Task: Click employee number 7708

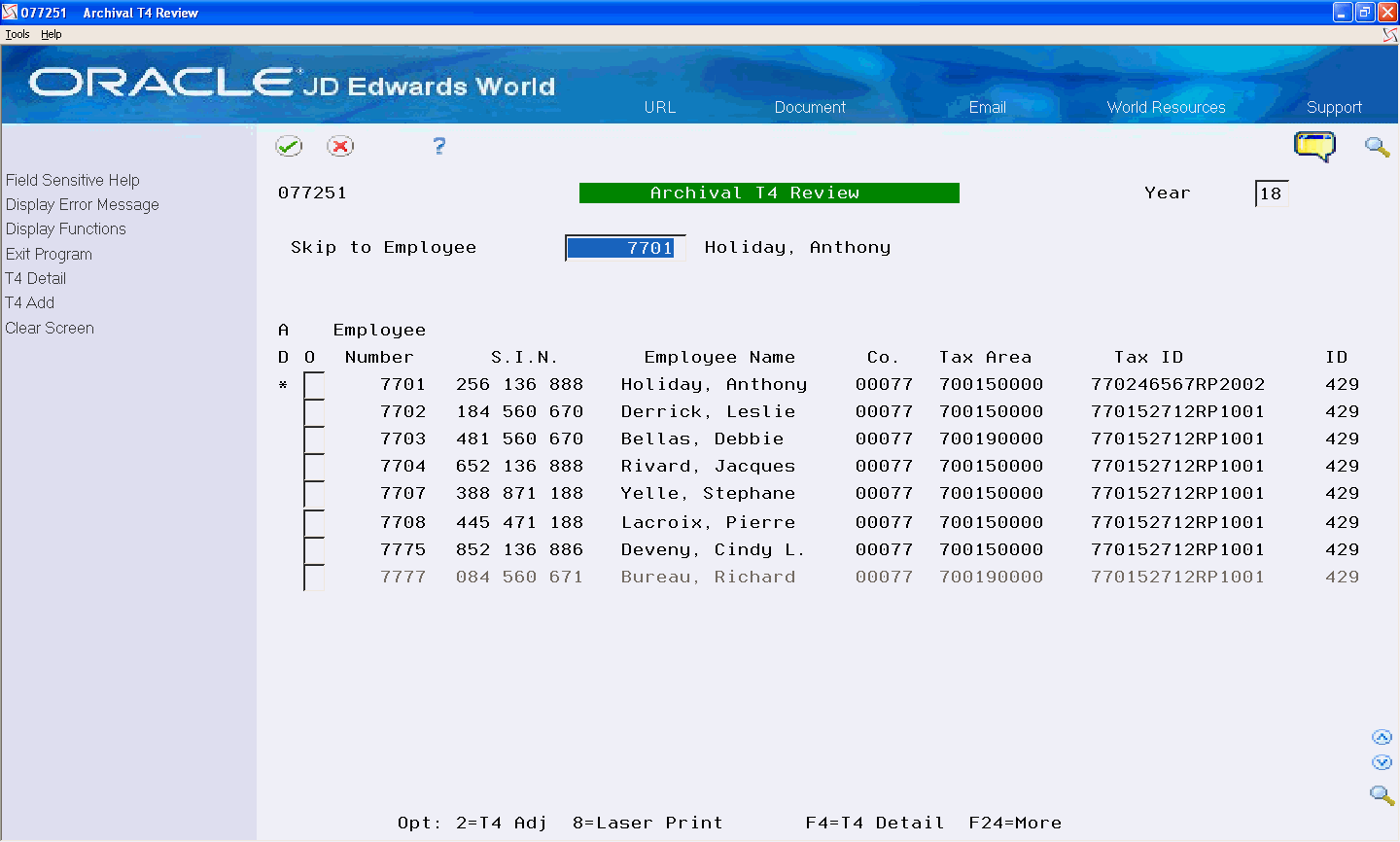Action: pyautogui.click(x=402, y=523)
